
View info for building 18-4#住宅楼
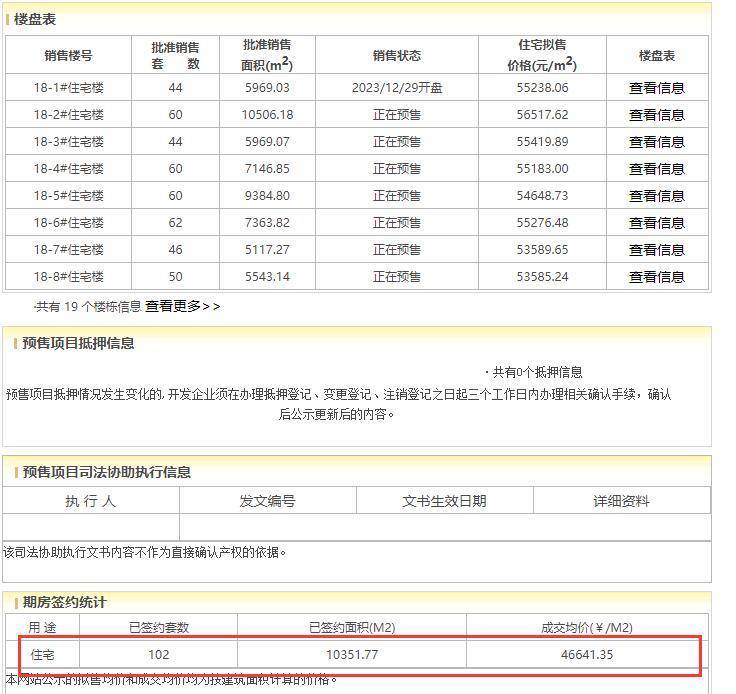[x=656, y=169]
